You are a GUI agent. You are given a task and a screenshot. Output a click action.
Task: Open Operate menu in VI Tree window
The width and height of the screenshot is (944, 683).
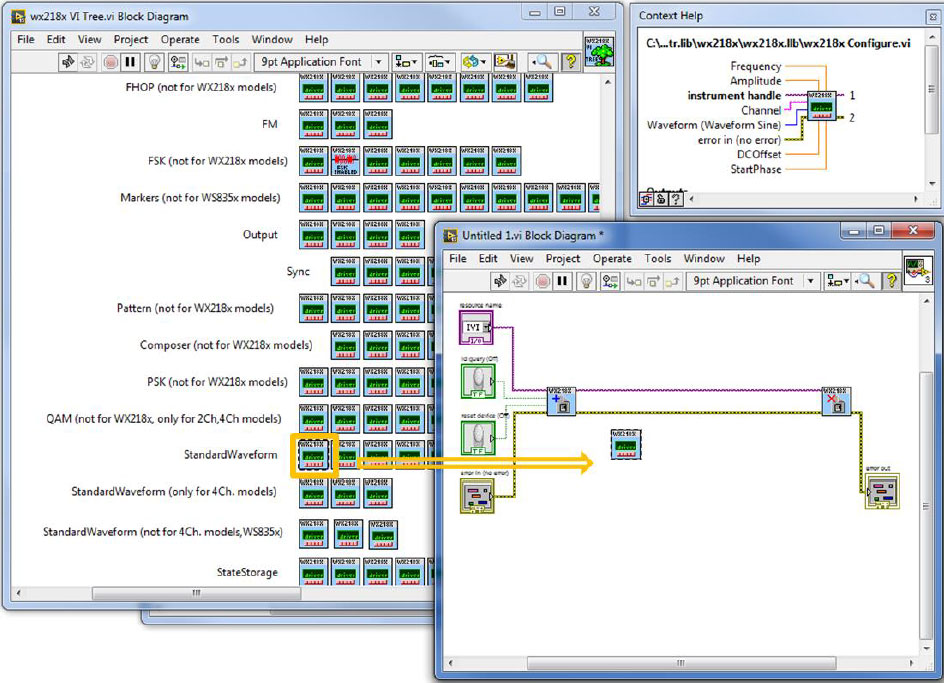(180, 40)
